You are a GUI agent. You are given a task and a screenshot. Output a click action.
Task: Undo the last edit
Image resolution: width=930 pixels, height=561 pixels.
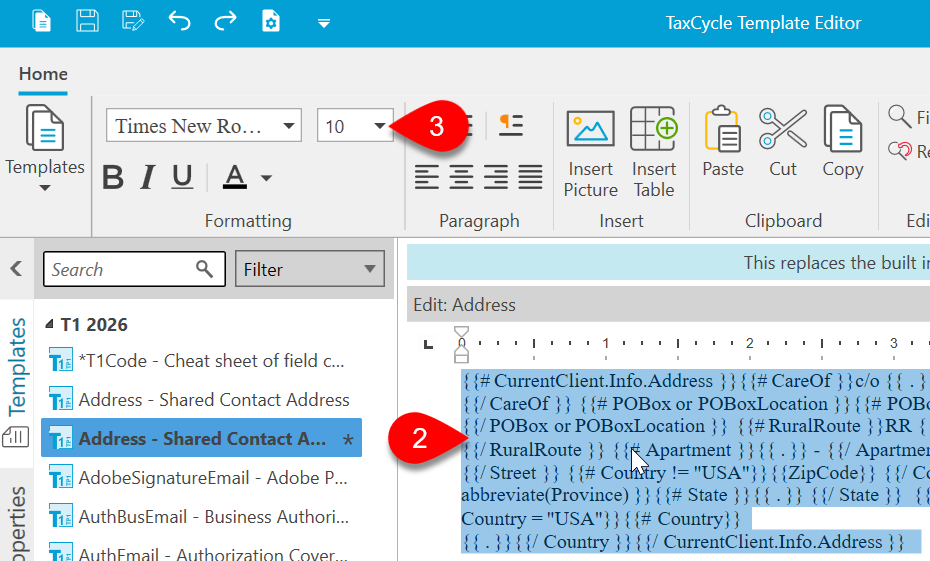[x=179, y=22]
